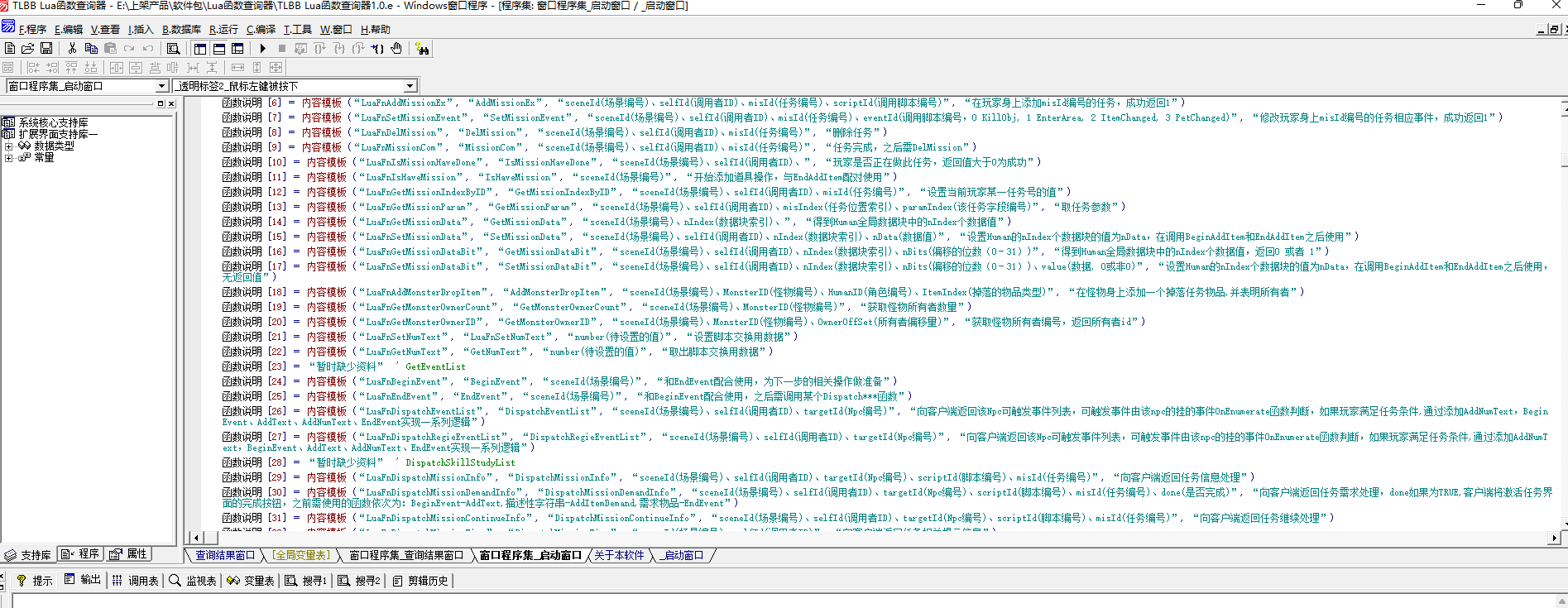Click the Open folder icon
1568x608 pixels.
click(28, 49)
